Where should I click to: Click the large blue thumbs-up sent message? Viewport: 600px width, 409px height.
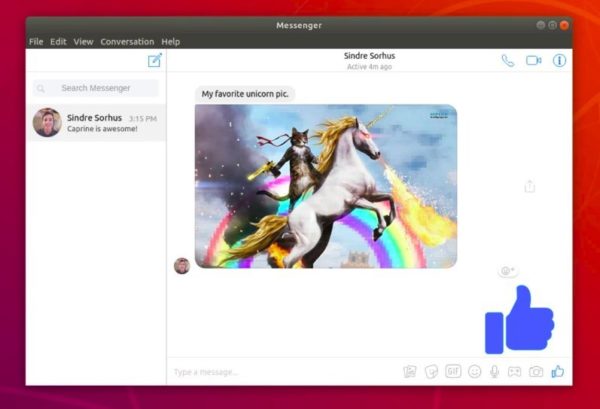click(x=519, y=320)
